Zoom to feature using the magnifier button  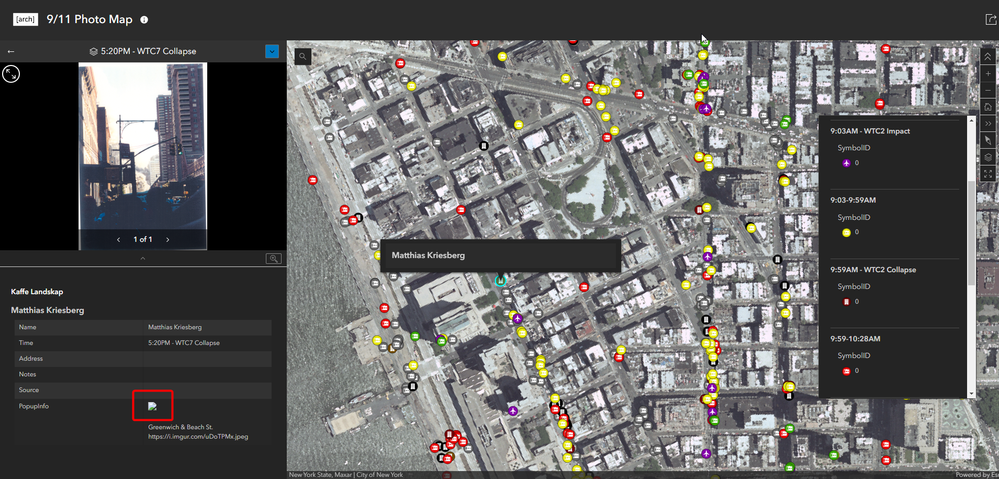click(x=273, y=258)
